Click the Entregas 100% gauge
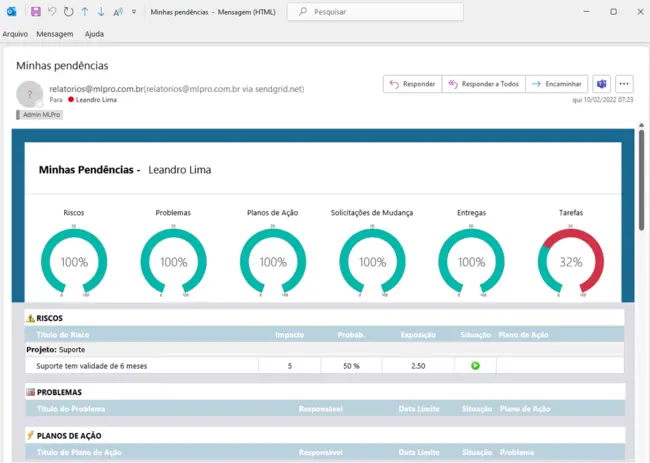 pos(471,262)
